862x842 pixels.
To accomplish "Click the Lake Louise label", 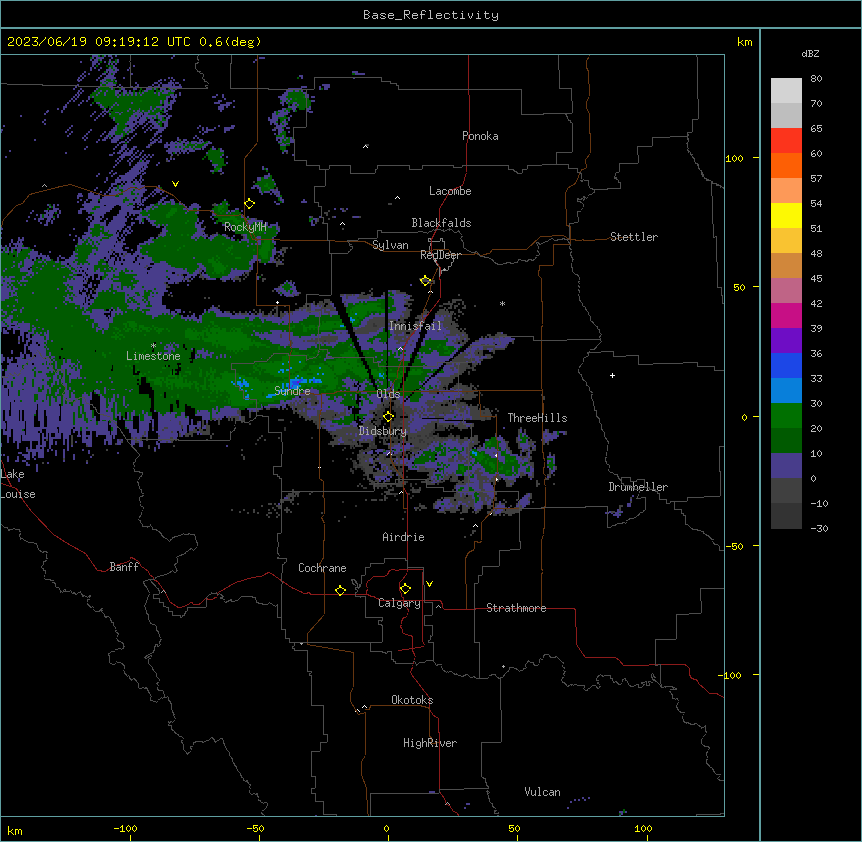I will click(x=18, y=484).
